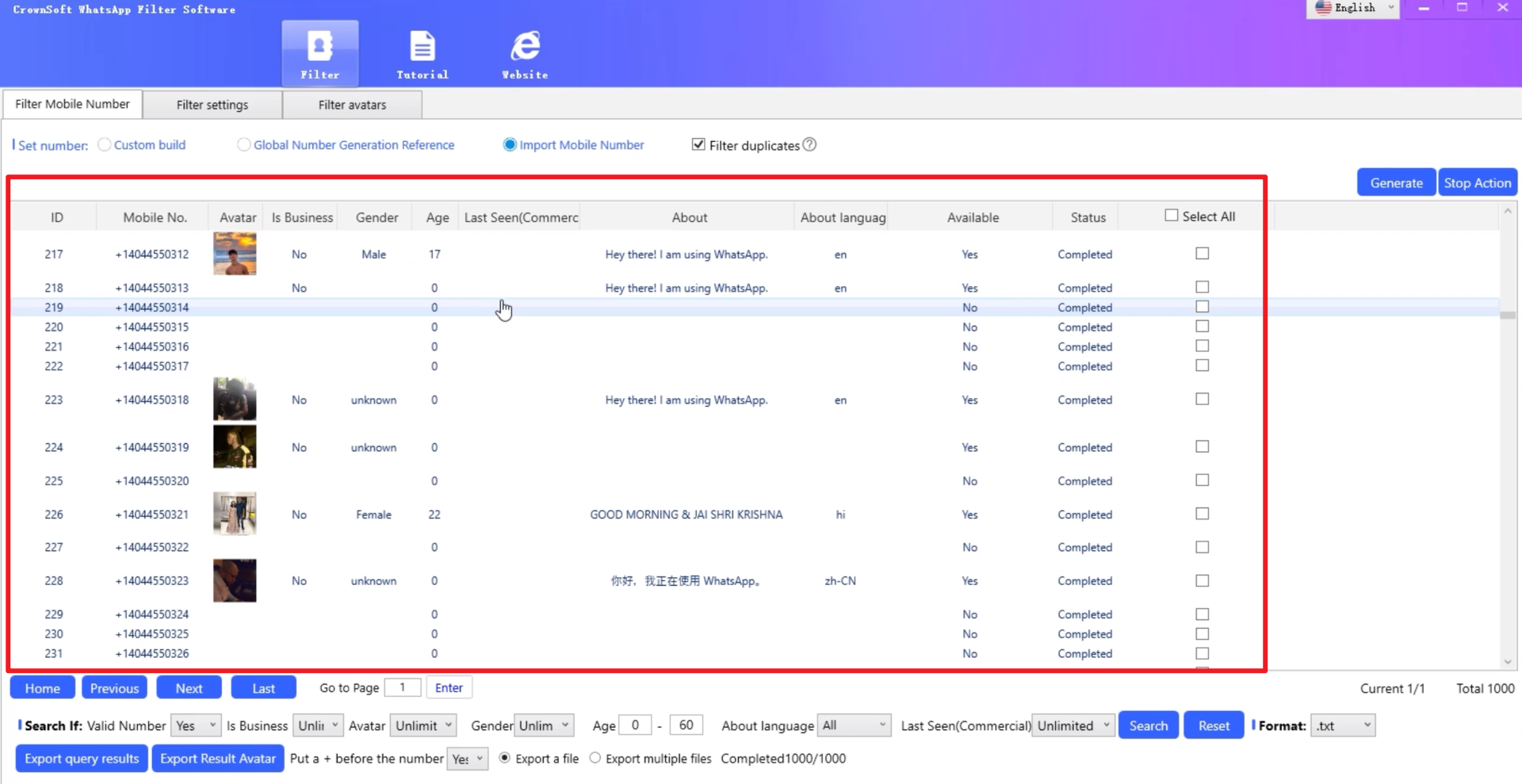Click scrollbar down arrow of table
The height and width of the screenshot is (784, 1522).
[1508, 662]
